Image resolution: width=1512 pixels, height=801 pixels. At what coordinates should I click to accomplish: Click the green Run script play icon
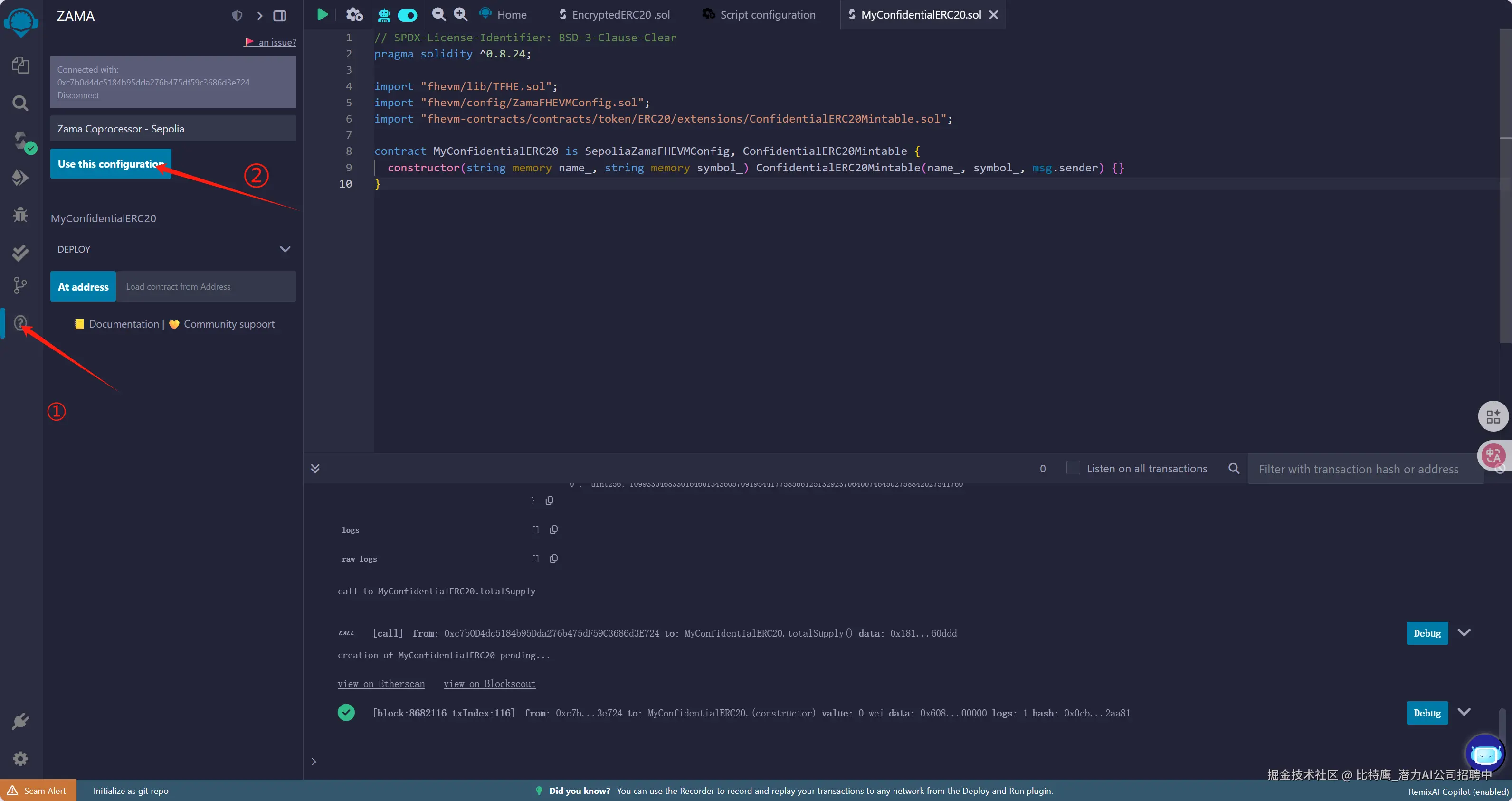322,15
